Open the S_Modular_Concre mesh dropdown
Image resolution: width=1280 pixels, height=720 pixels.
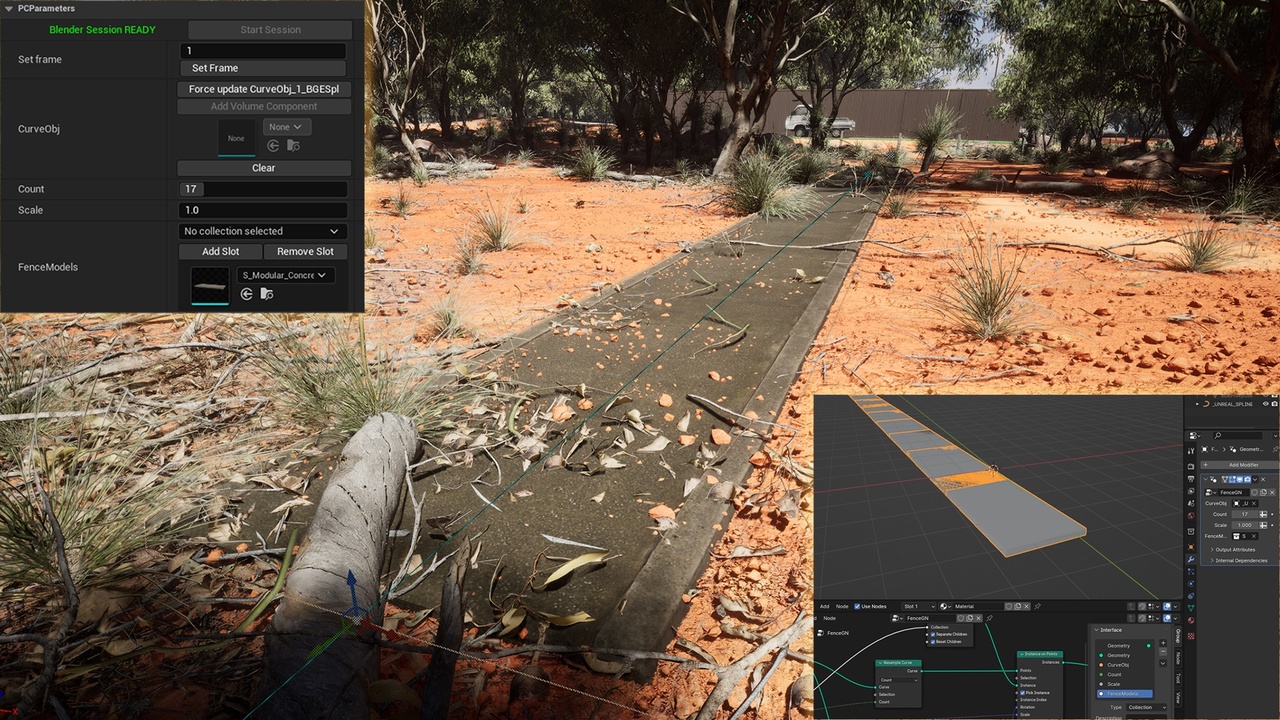[285, 275]
